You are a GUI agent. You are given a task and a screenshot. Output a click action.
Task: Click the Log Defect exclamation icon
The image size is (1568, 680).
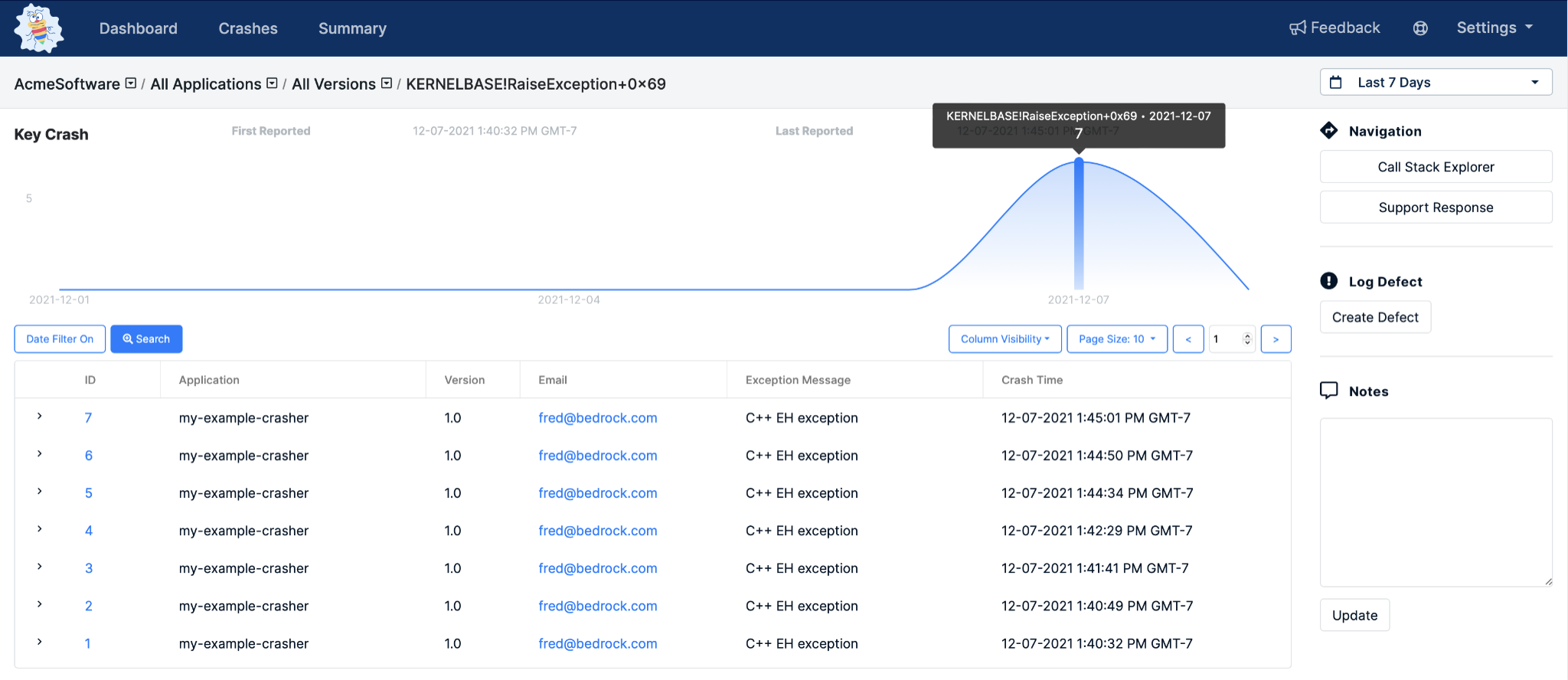pyautogui.click(x=1329, y=281)
